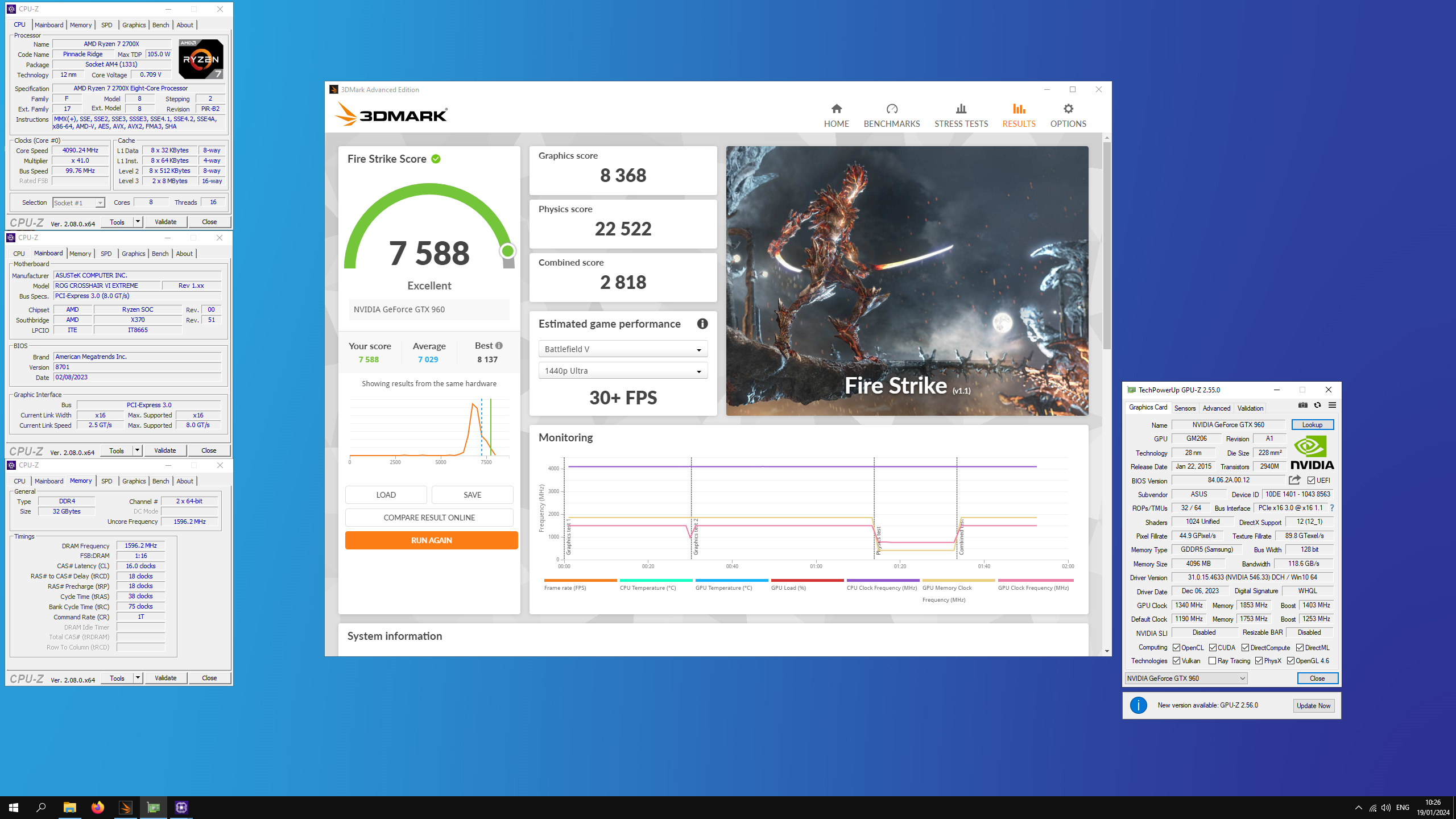
Task: Click the 3DMark vertical scrollbar
Action: pyautogui.click(x=1107, y=245)
